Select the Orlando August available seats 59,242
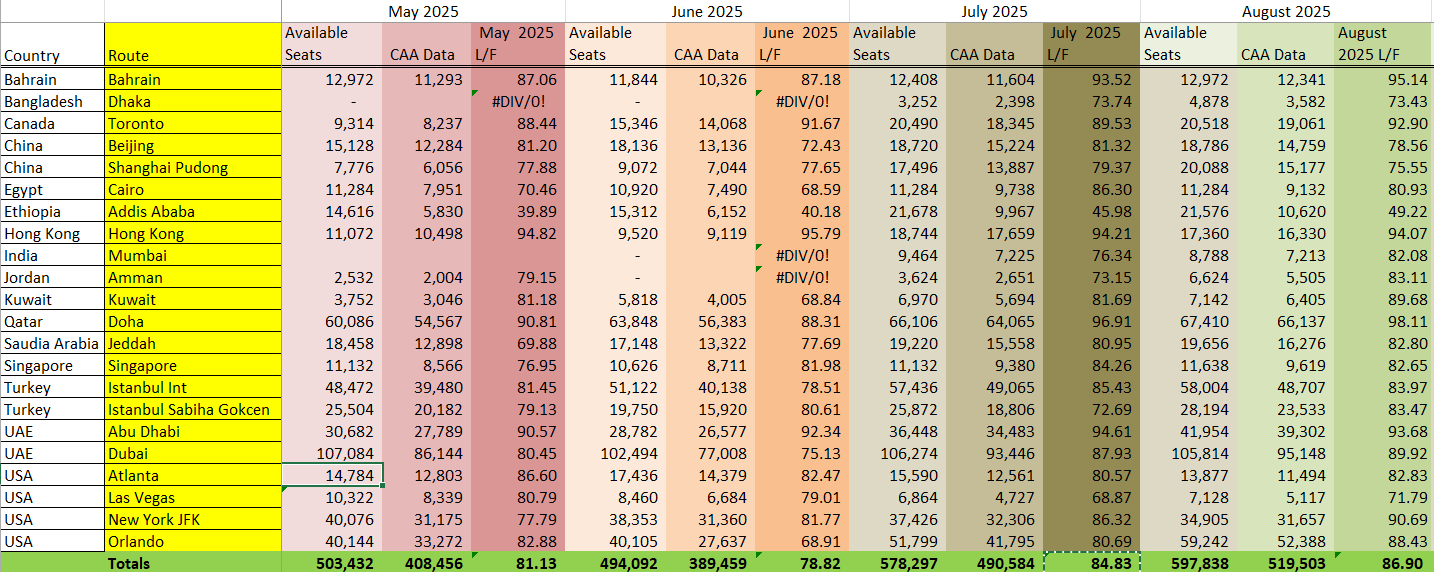This screenshot has height=572, width=1434. click(x=1188, y=541)
